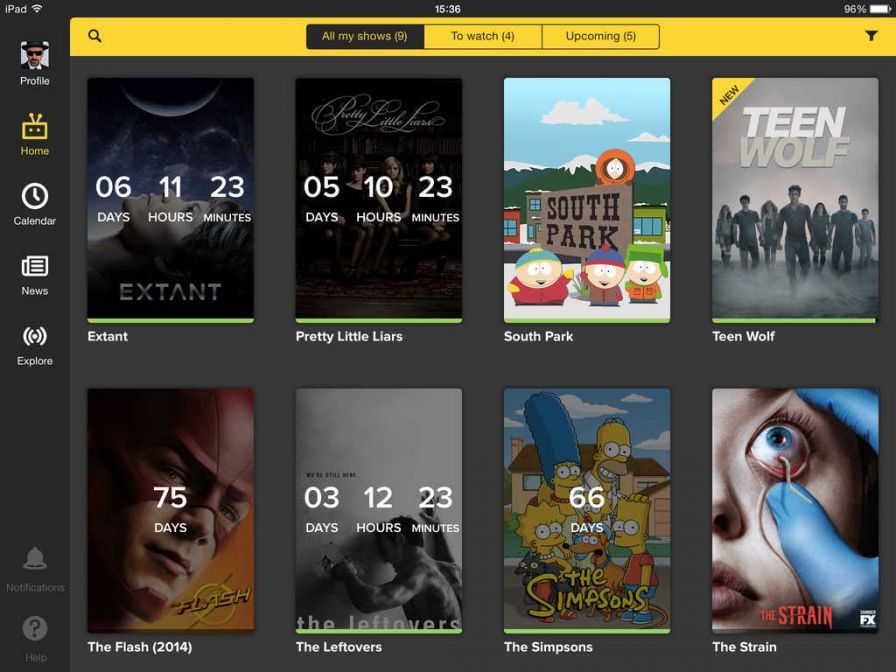This screenshot has width=896, height=672.
Task: Open Pretty Little Liars from the grid
Action: tap(378, 197)
